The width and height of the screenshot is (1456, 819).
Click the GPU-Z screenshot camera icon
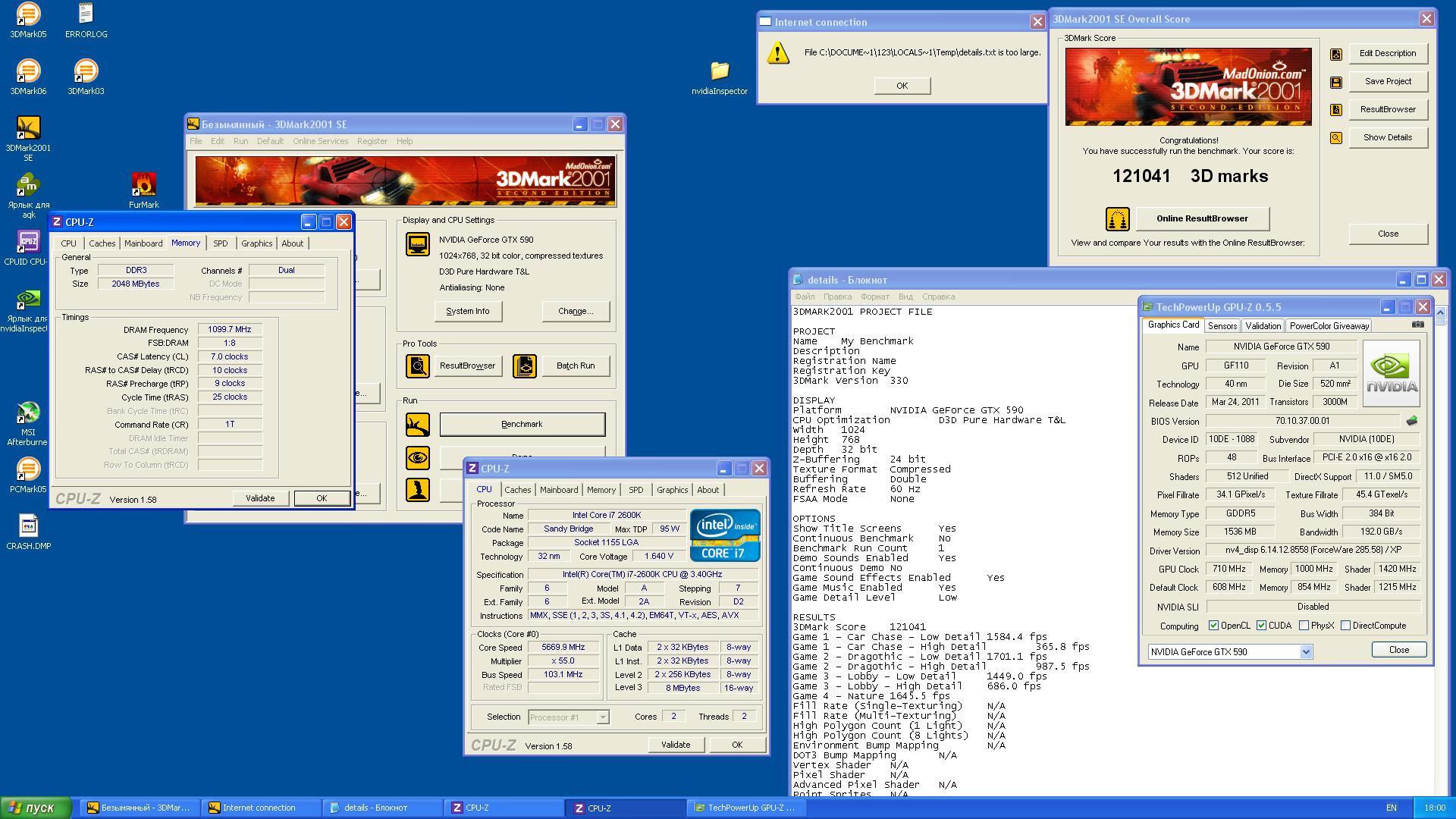[1417, 325]
